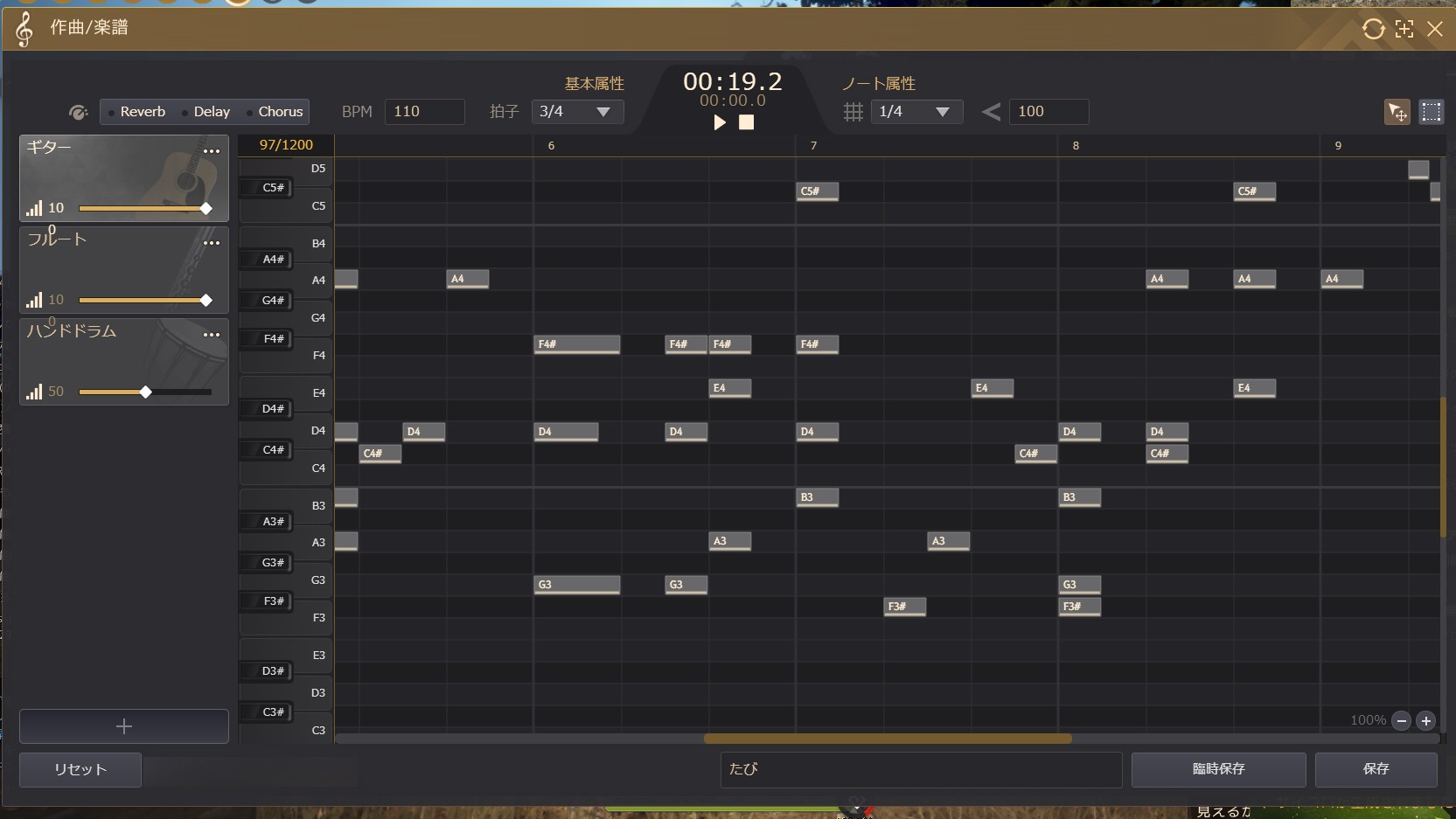Click the G4# black piano key
1456x819 pixels.
266,301
